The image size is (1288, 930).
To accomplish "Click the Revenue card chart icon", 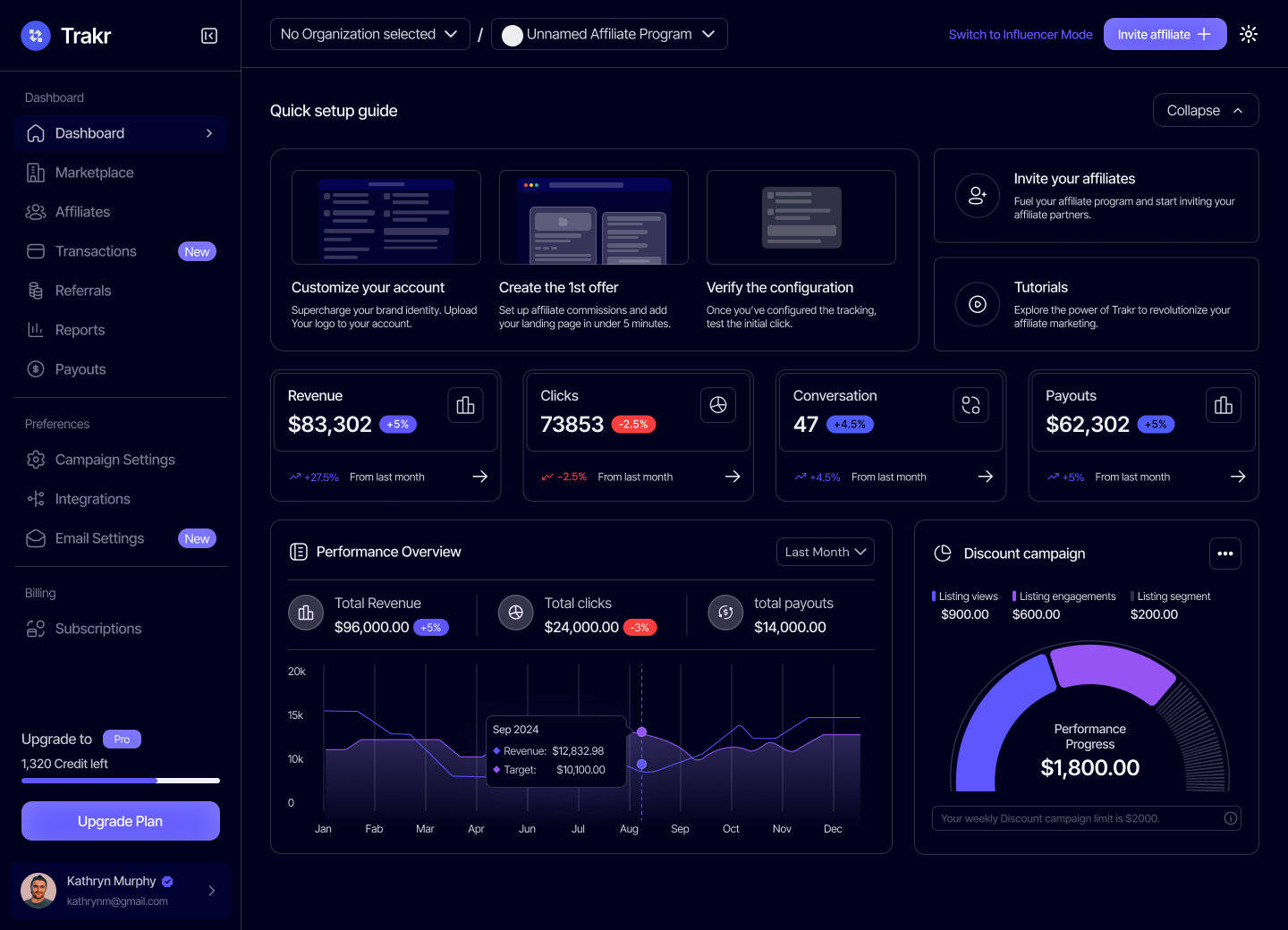I will click(465, 405).
